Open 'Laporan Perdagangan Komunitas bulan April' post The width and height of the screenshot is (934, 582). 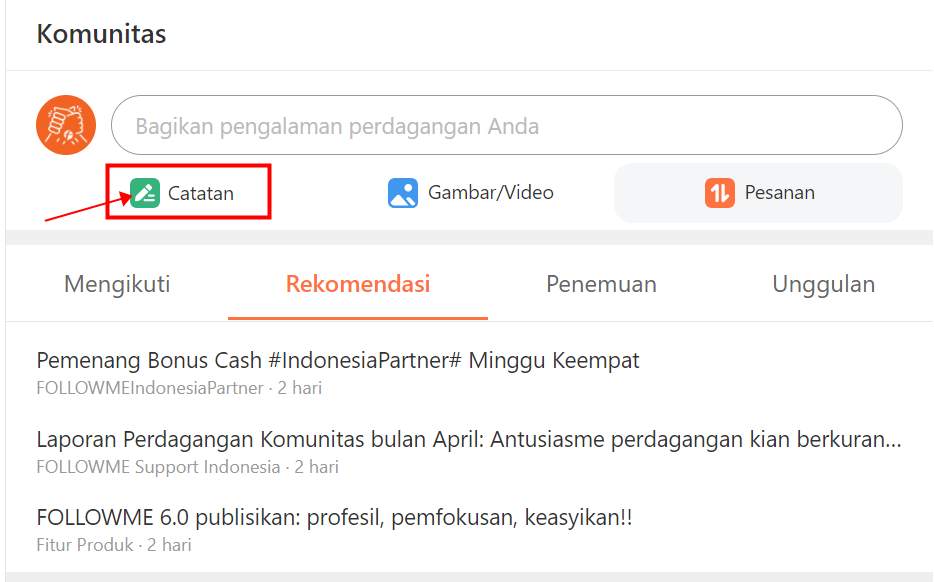click(469, 440)
